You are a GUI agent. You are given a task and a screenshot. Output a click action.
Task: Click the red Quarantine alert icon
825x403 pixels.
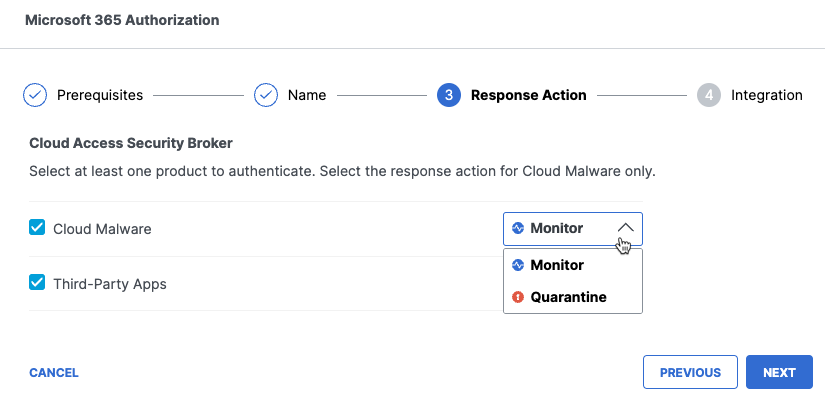(518, 297)
